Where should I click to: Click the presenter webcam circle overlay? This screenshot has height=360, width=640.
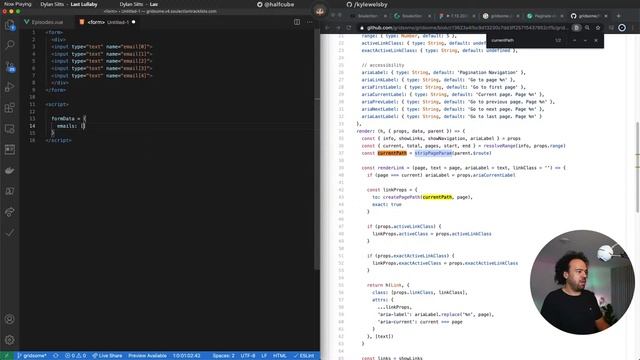(582, 282)
